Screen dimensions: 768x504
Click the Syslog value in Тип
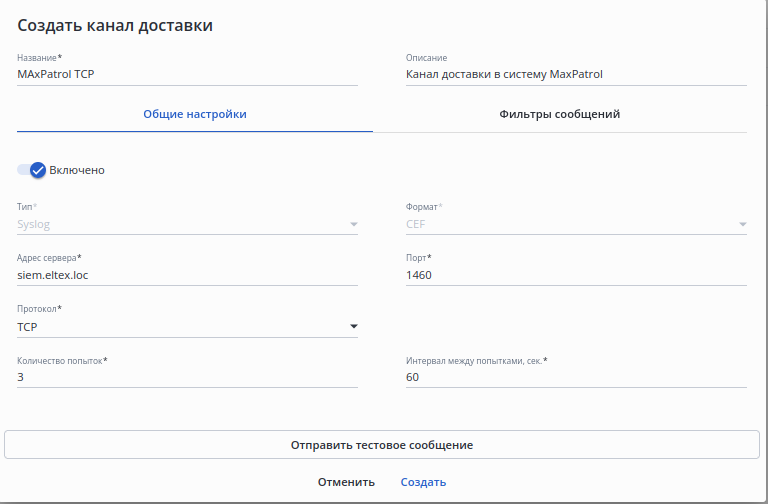coord(36,225)
